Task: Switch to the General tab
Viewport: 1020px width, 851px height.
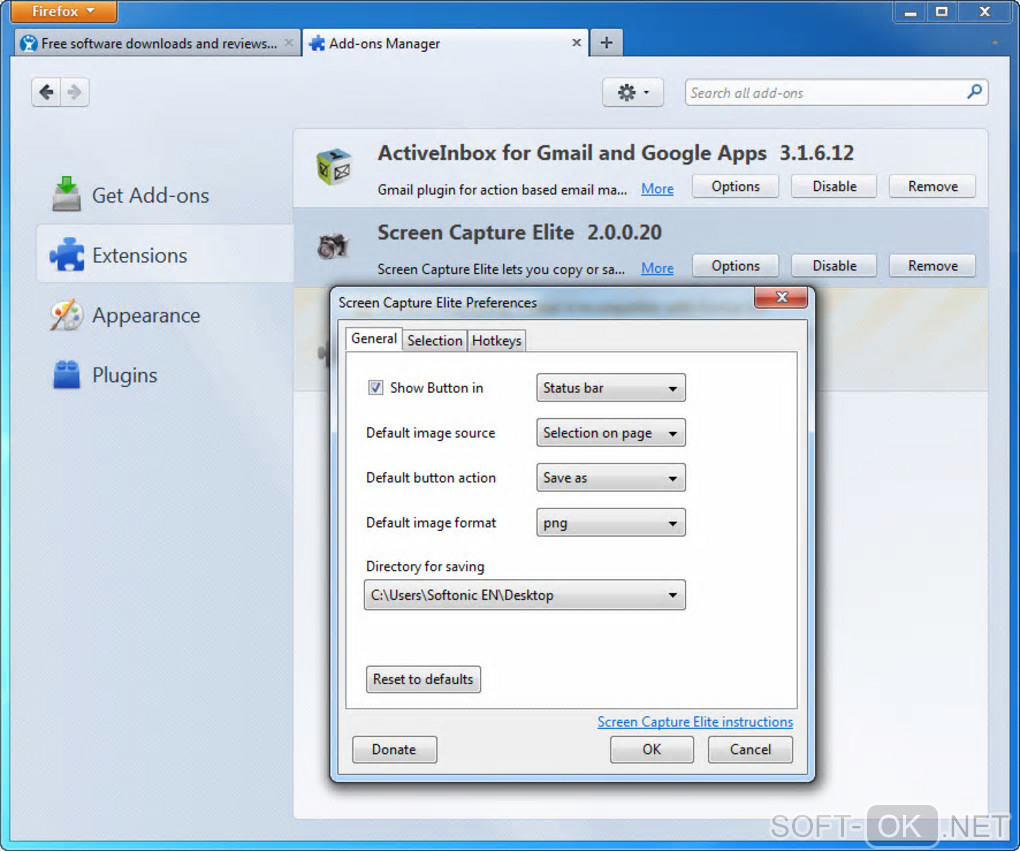Action: point(373,339)
